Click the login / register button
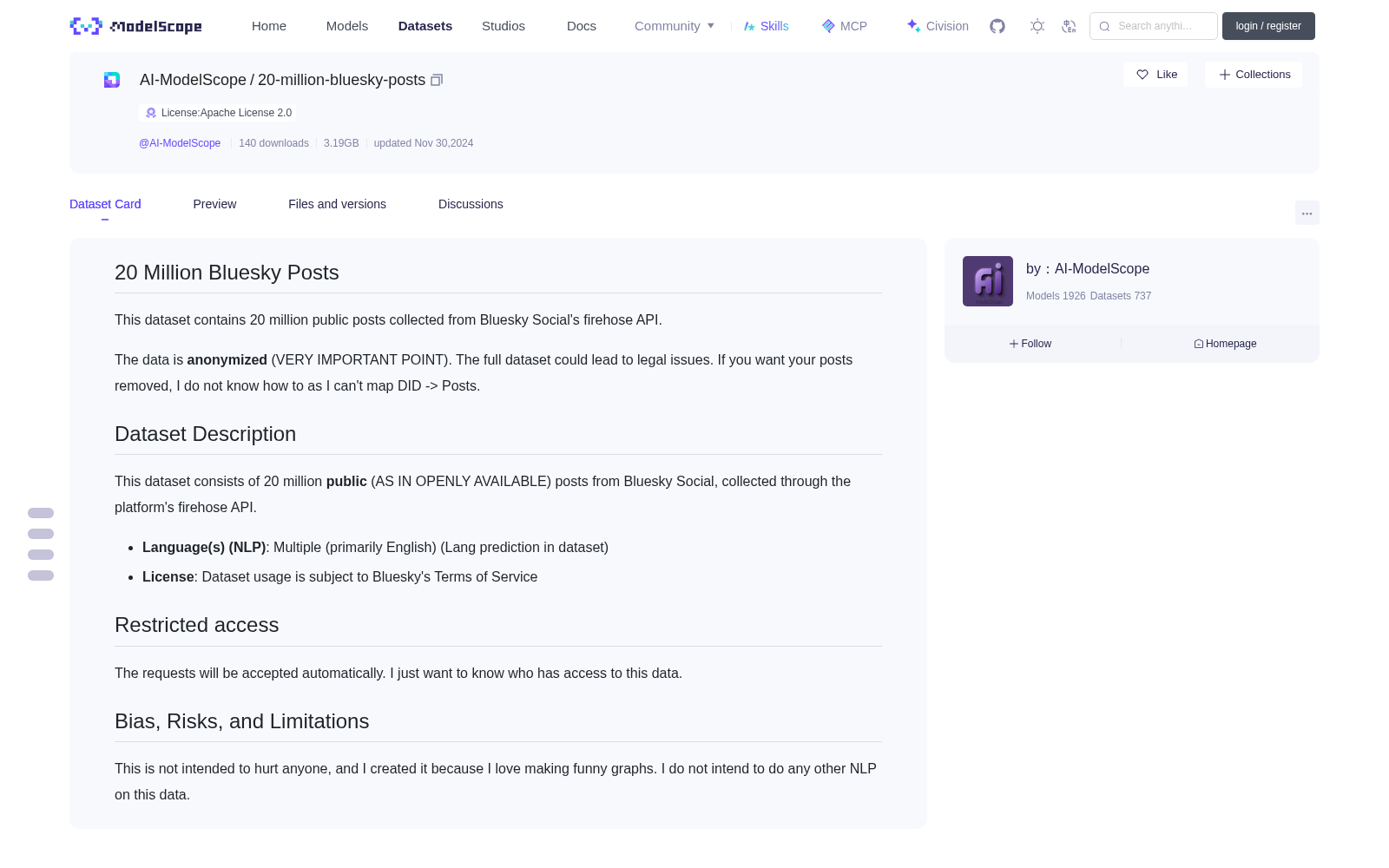The image size is (1389, 868). pyautogui.click(x=1268, y=26)
